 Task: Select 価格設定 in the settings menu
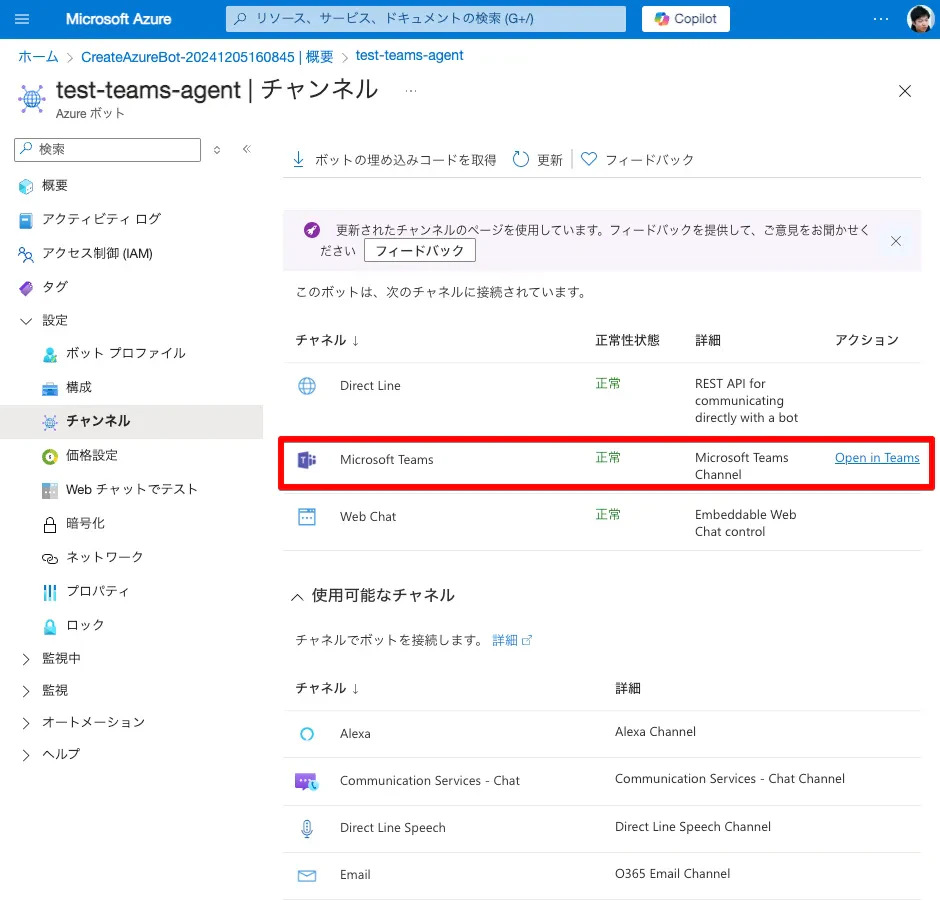(91, 455)
